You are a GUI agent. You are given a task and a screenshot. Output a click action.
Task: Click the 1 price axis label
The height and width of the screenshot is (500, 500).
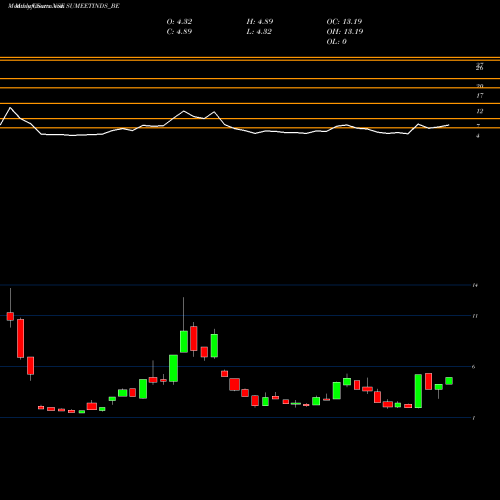click(474, 418)
